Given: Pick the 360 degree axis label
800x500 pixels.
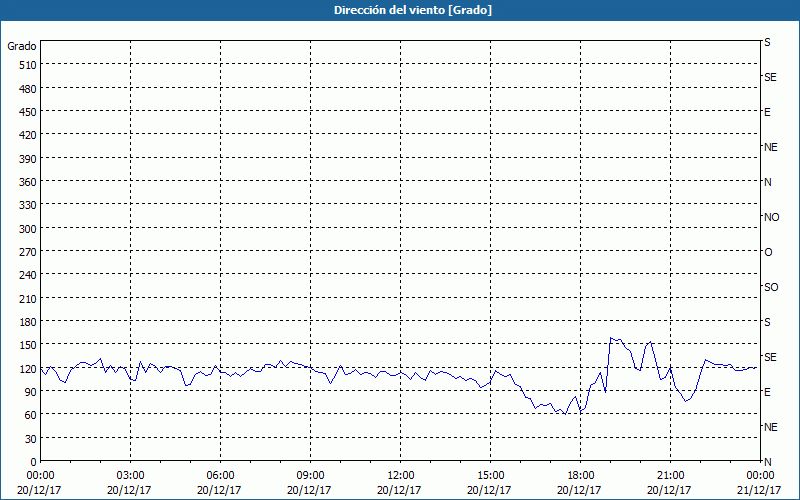Looking at the screenshot, I should [x=28, y=182].
